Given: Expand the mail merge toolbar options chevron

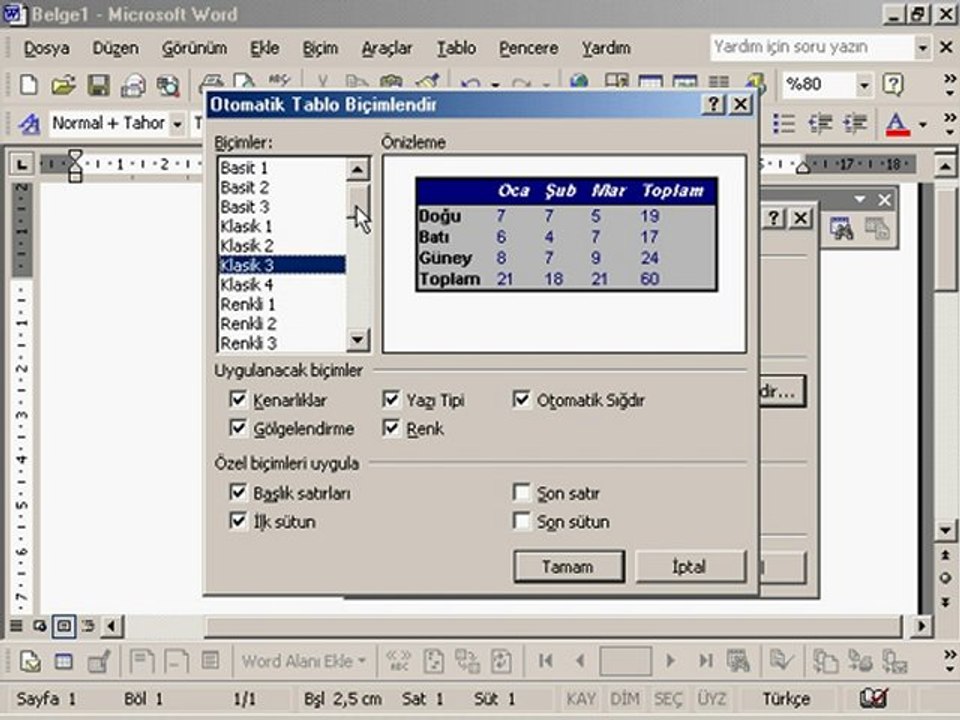Looking at the screenshot, I should click(x=949, y=661).
